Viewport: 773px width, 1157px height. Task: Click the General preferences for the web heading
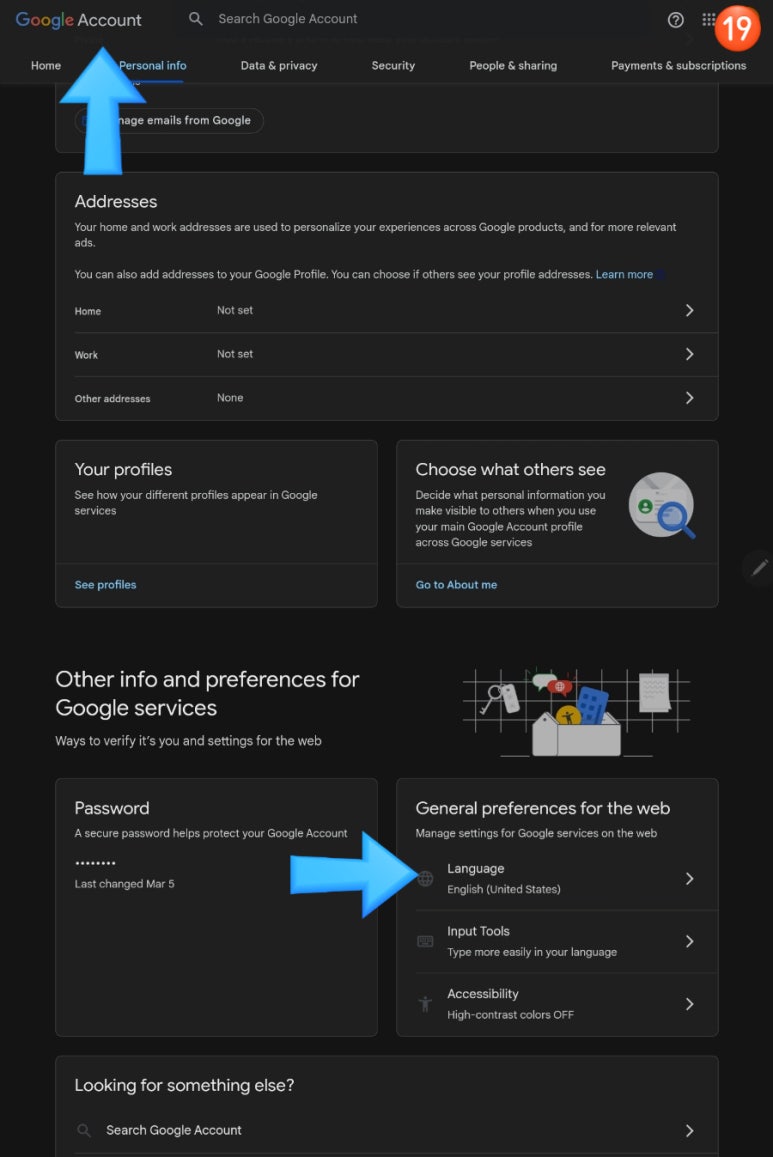[543, 808]
